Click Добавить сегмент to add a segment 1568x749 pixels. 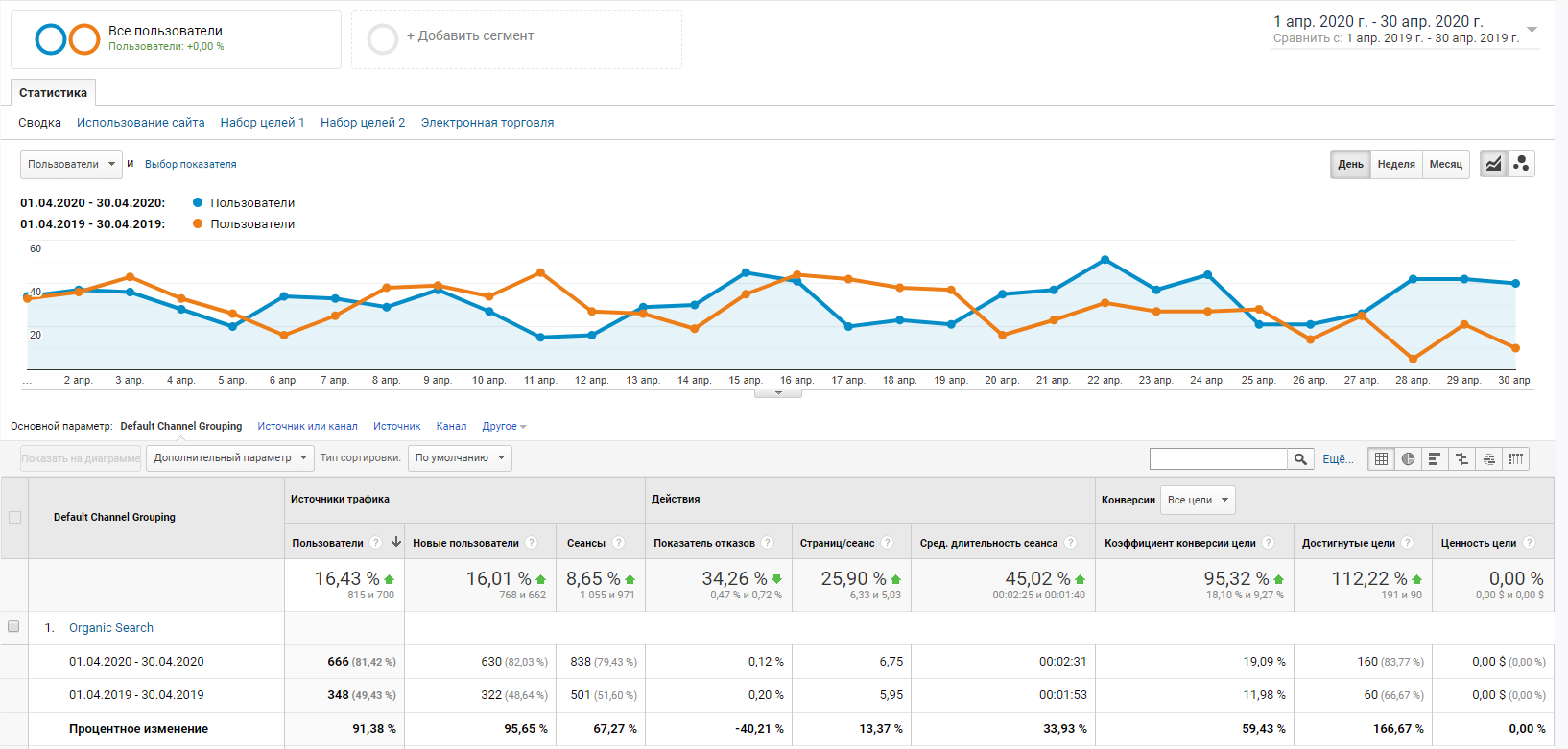pyautogui.click(x=469, y=36)
